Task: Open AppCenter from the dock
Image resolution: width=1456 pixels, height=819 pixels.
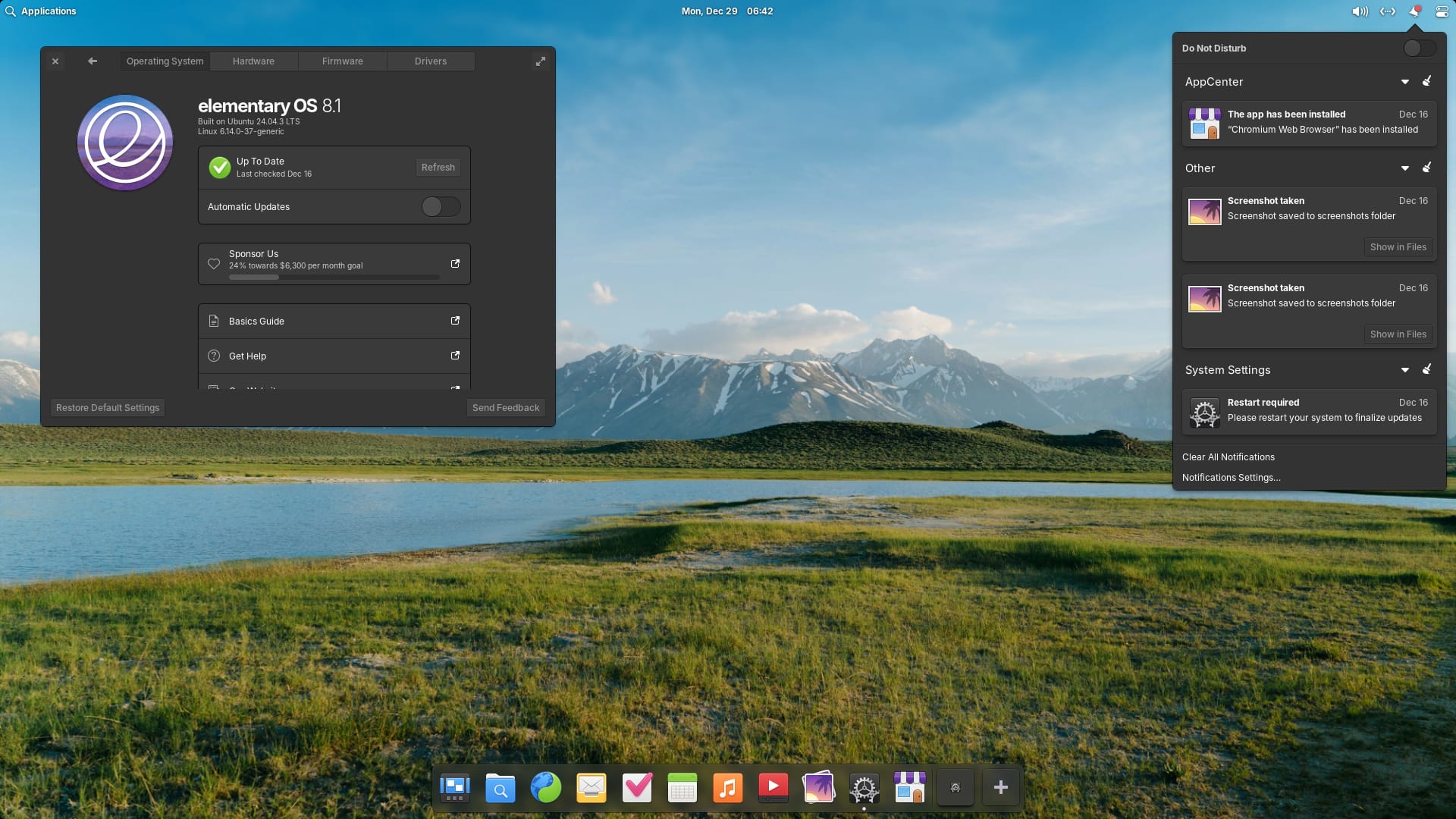Action: (909, 787)
